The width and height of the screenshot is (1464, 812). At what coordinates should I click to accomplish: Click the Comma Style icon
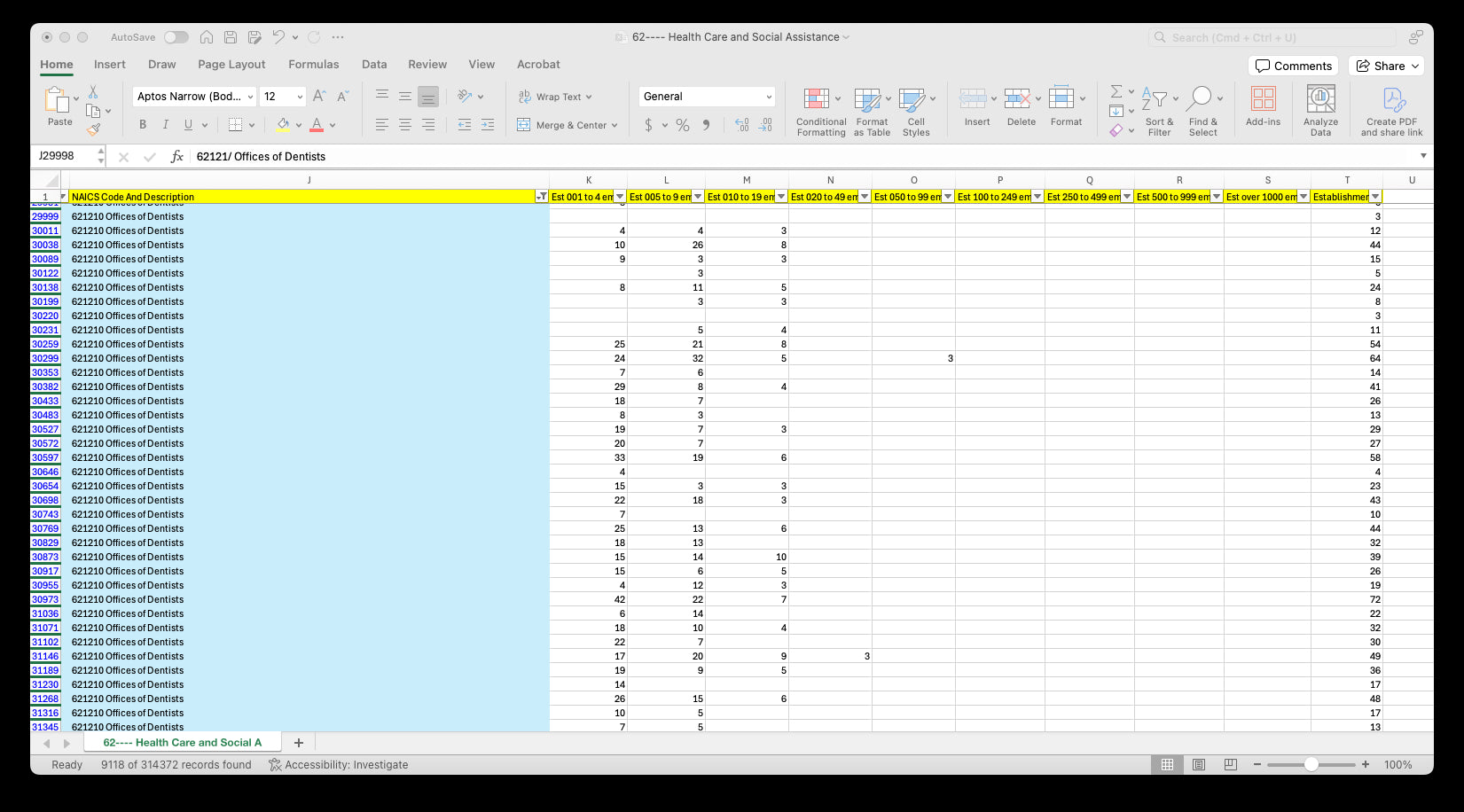pos(707,125)
